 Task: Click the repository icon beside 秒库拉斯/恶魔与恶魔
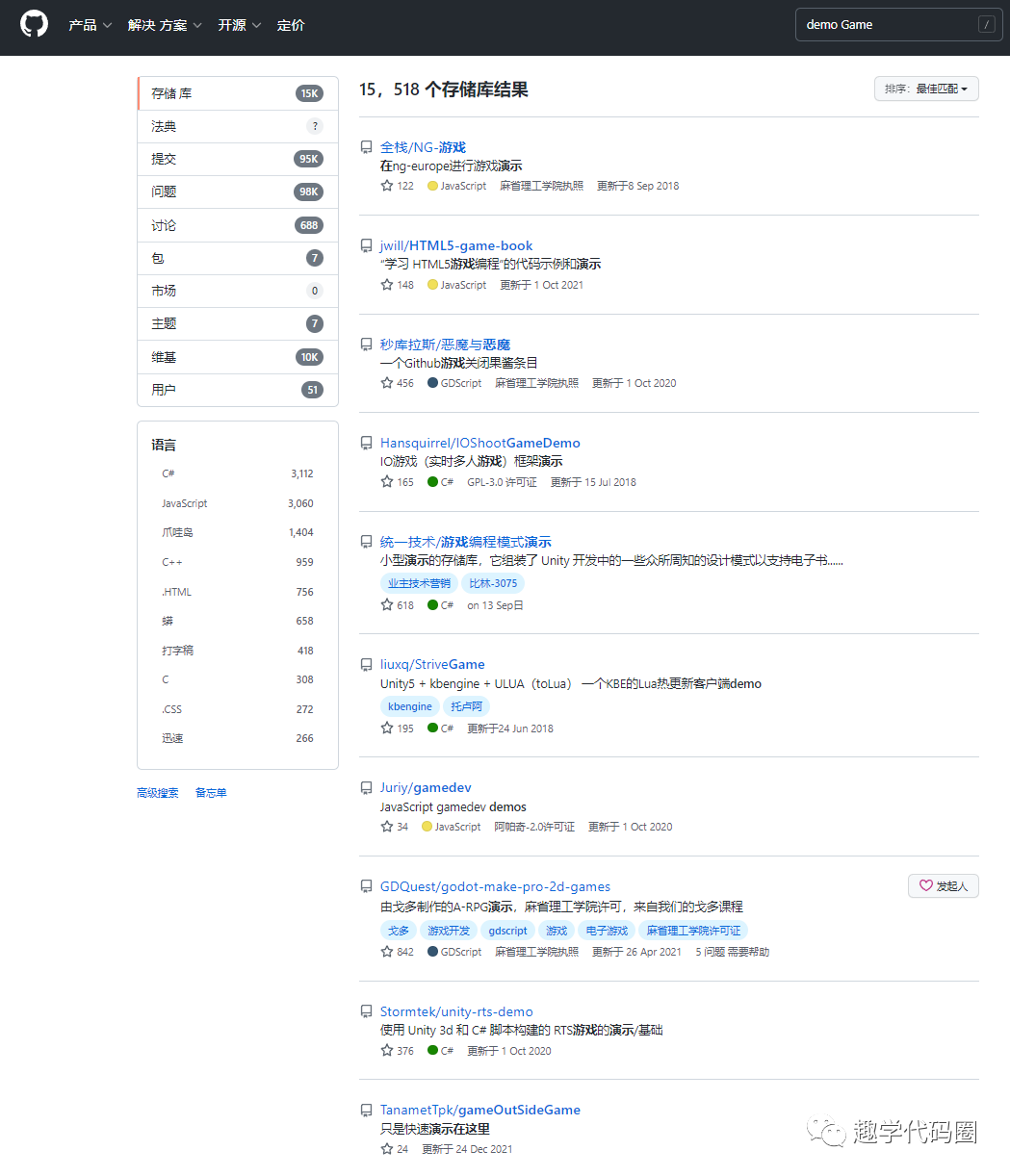pos(366,343)
